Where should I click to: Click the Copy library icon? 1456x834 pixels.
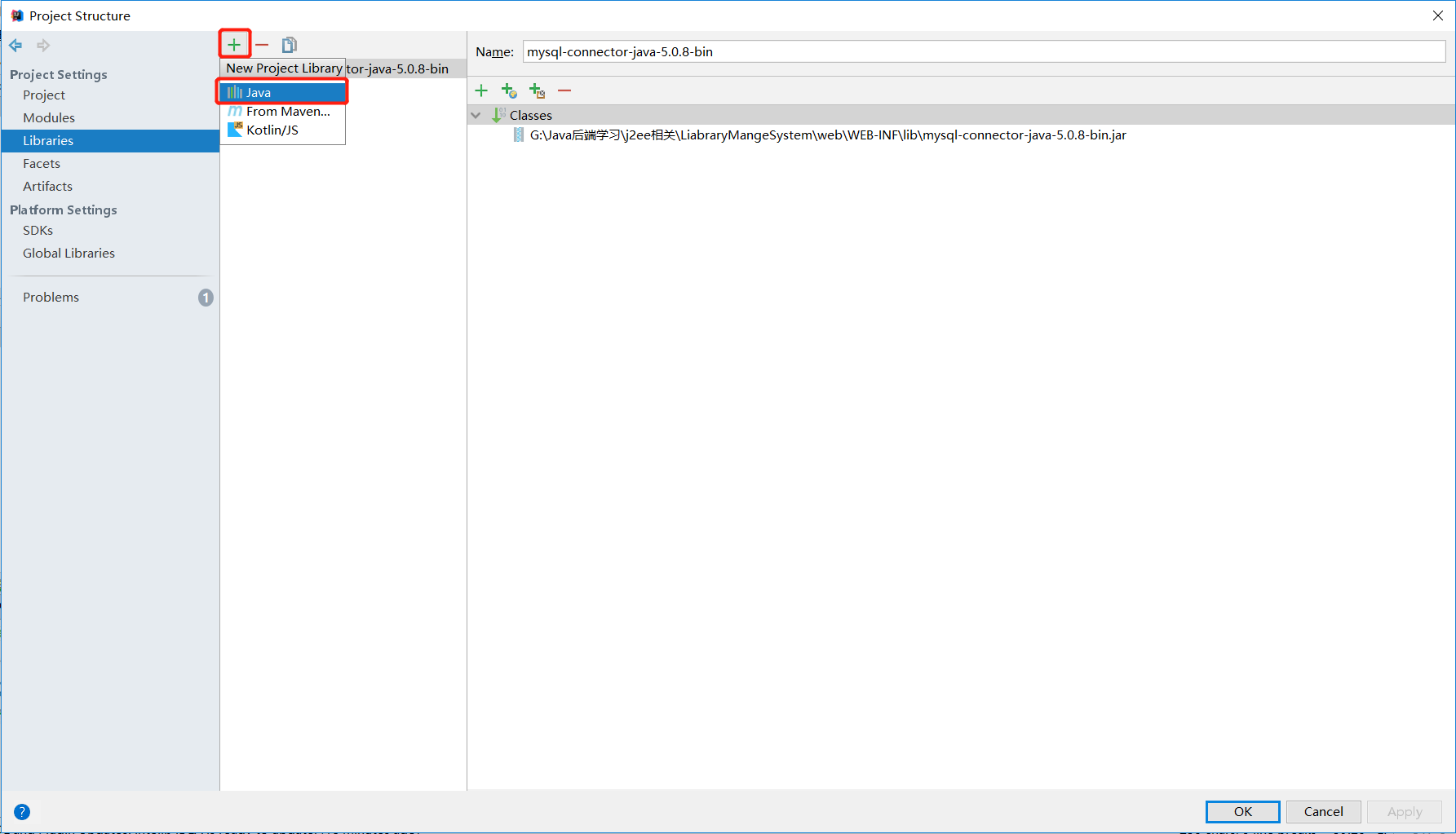pyautogui.click(x=290, y=45)
